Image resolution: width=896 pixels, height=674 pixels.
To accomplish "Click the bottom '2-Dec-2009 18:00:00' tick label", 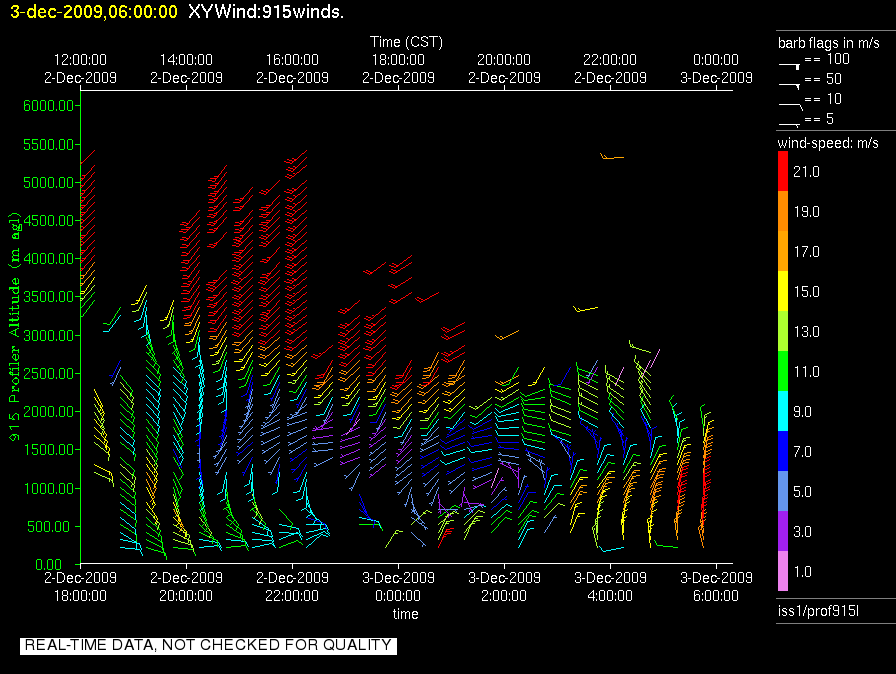I will [80, 587].
